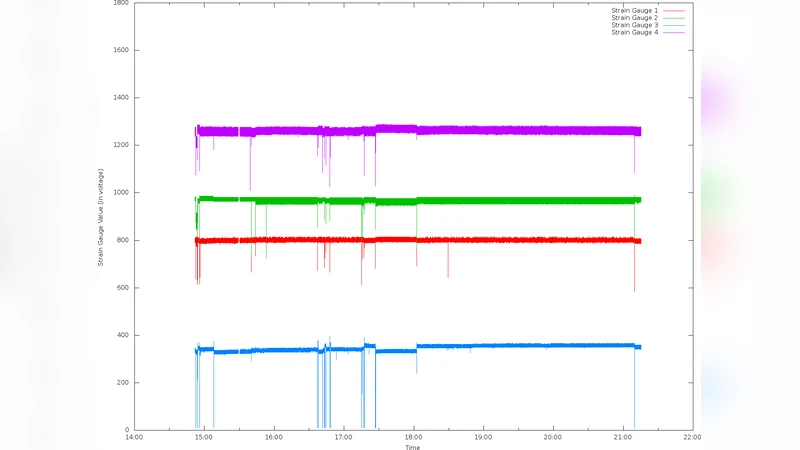Viewport: 800px width, 450px height.
Task: Click the 20:00 tick label on time axis
Action: coord(553,437)
